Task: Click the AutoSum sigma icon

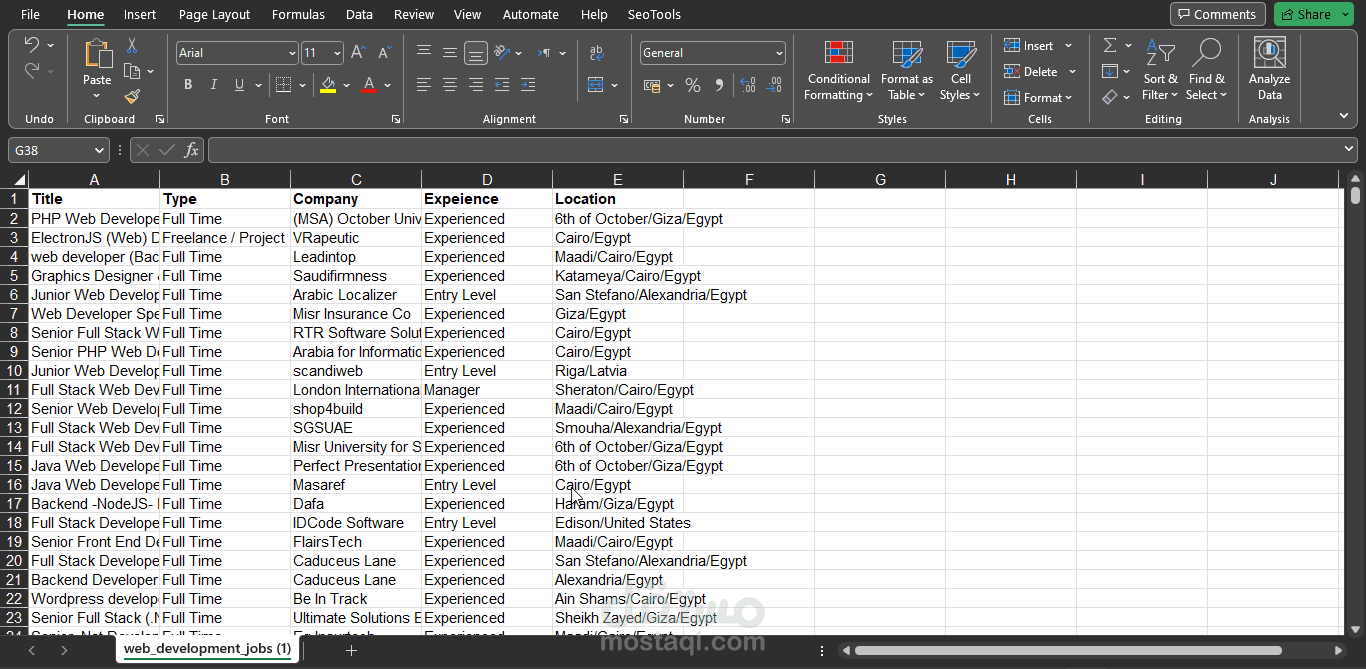Action: point(1110,46)
